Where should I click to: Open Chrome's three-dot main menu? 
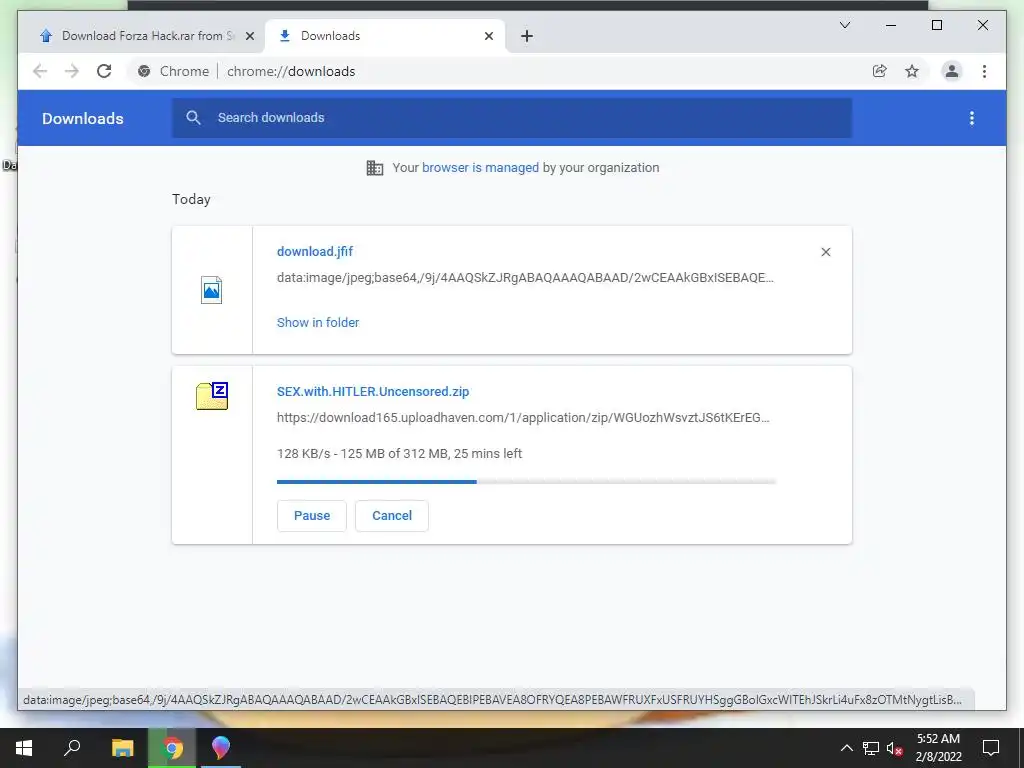coord(984,71)
